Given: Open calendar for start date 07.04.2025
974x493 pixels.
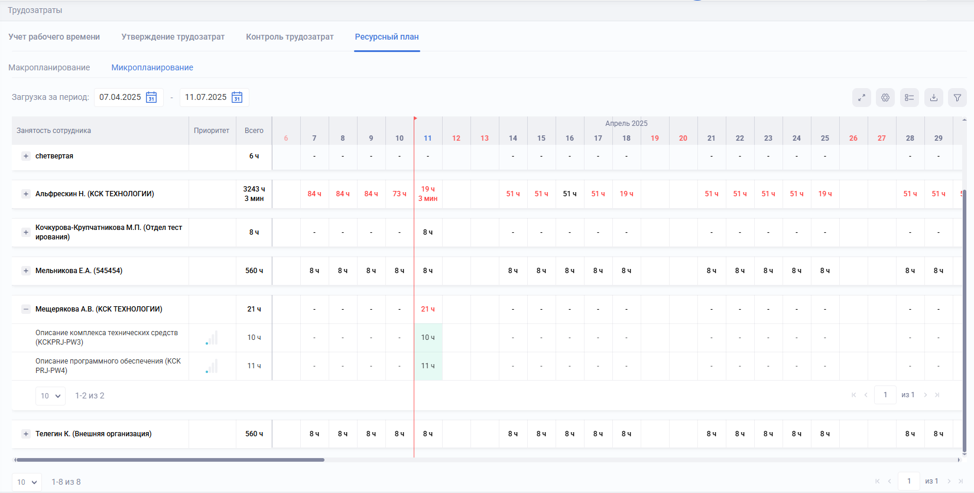Looking at the screenshot, I should [x=152, y=97].
